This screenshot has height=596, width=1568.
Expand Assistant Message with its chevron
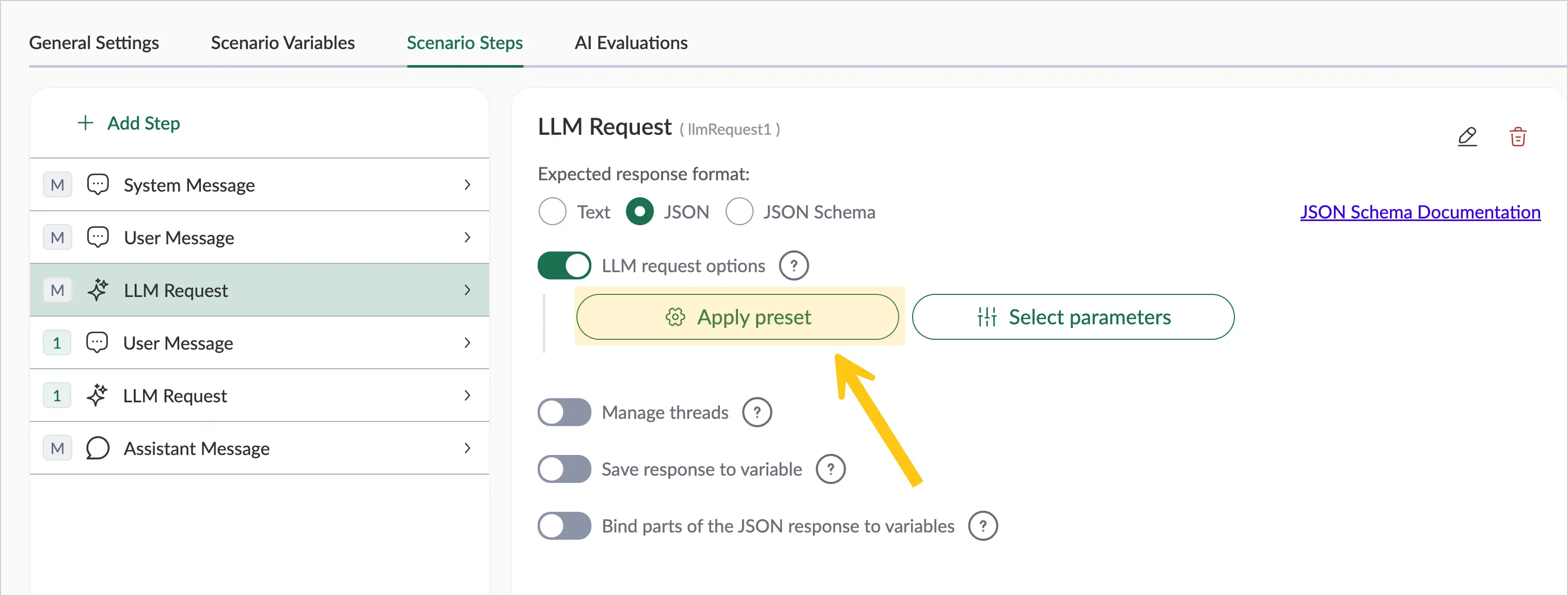click(x=467, y=448)
